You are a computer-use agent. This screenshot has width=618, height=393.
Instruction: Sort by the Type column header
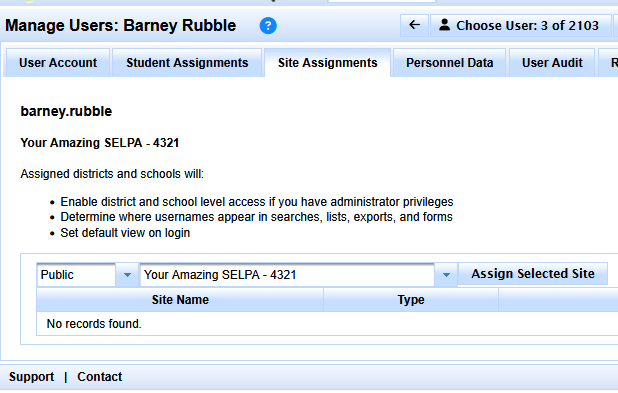(411, 300)
